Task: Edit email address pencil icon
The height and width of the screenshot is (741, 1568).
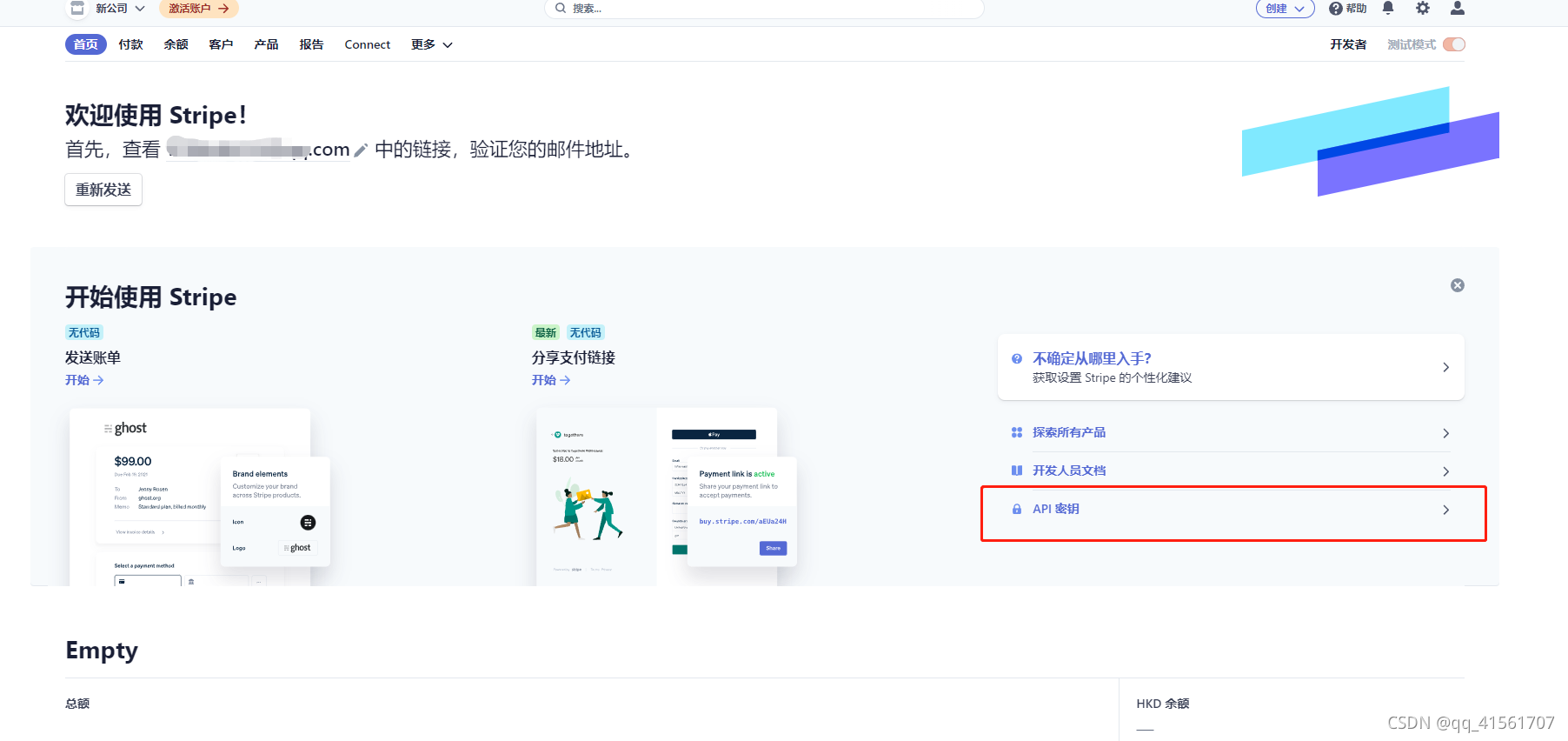Action: click(361, 150)
